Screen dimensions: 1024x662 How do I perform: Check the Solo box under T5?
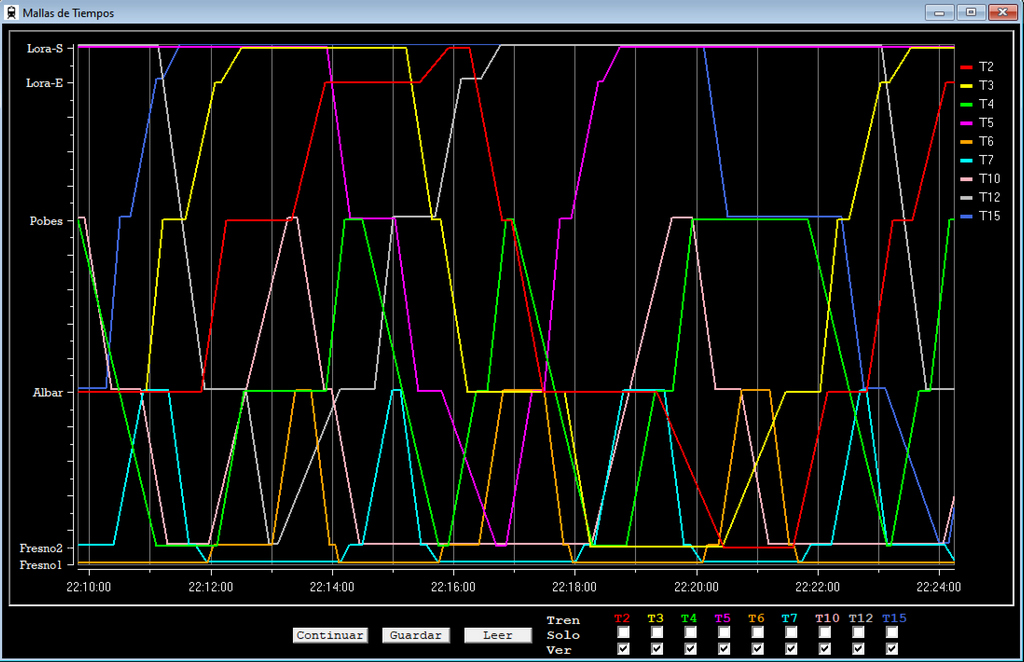pyautogui.click(x=724, y=633)
